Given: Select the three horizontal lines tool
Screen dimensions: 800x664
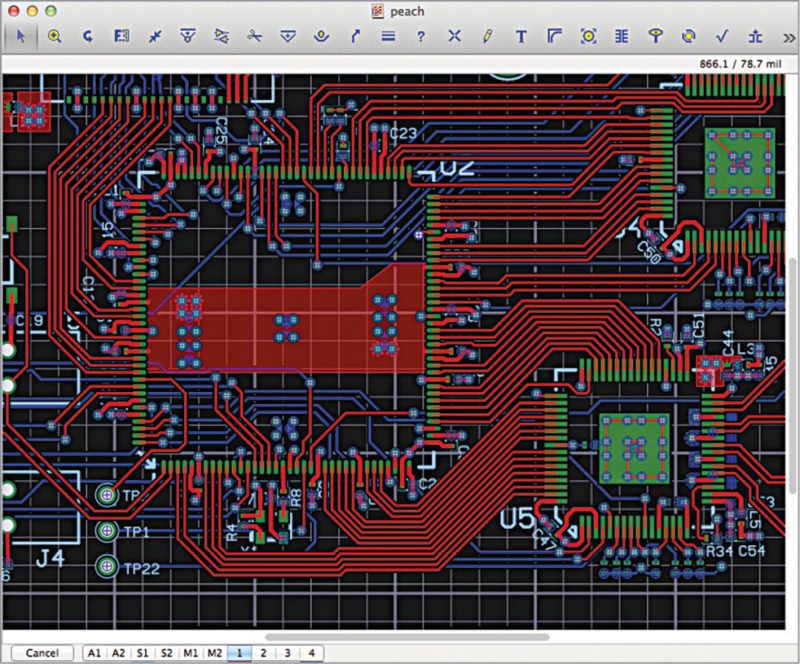Looking at the screenshot, I should [388, 37].
